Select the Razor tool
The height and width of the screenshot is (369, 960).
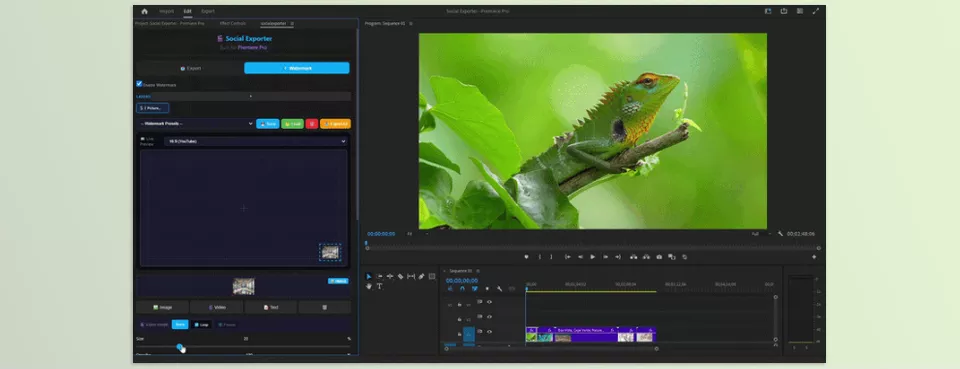click(400, 277)
